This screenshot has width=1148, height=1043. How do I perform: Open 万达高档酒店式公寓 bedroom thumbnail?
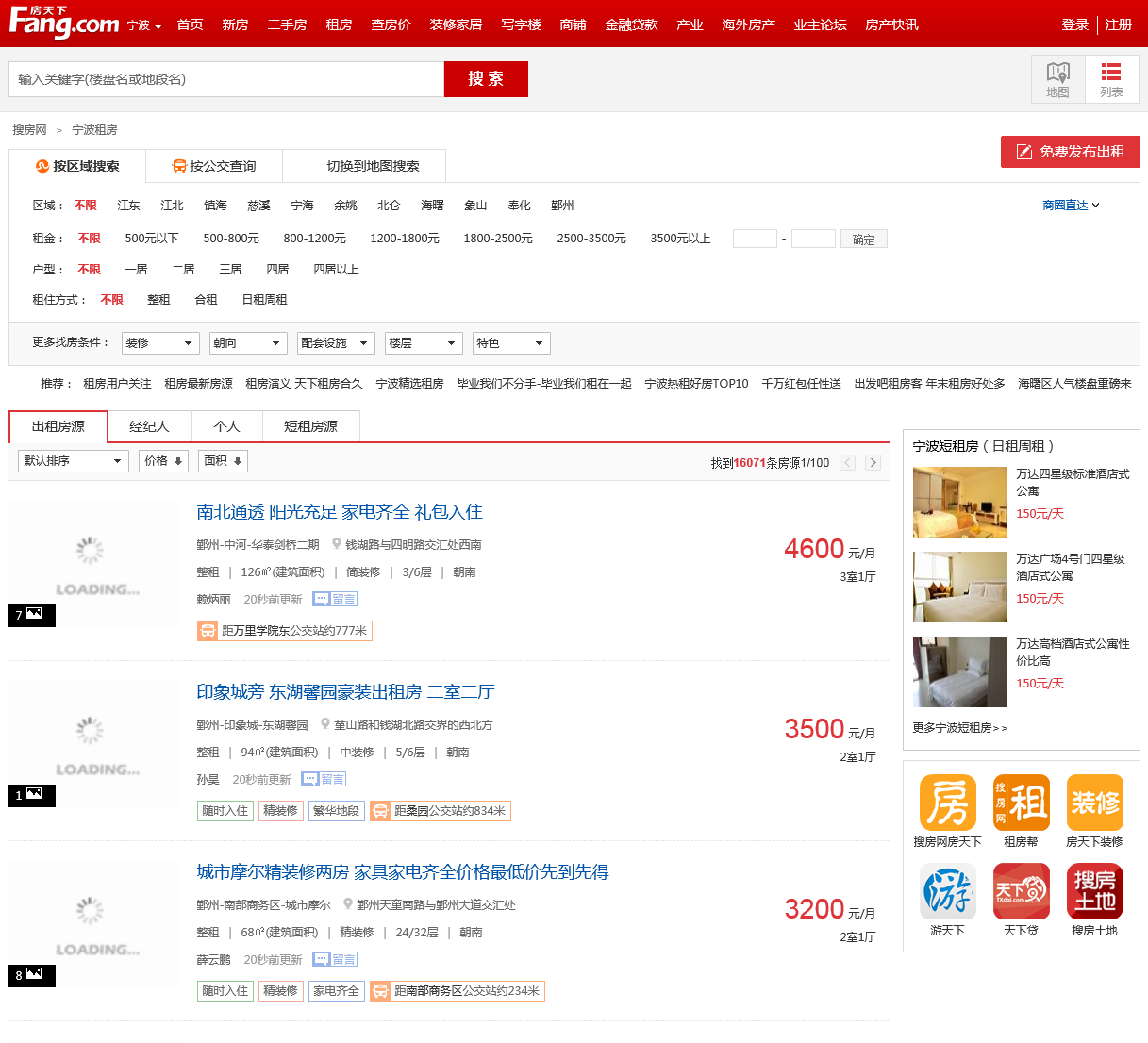pyautogui.click(x=960, y=671)
